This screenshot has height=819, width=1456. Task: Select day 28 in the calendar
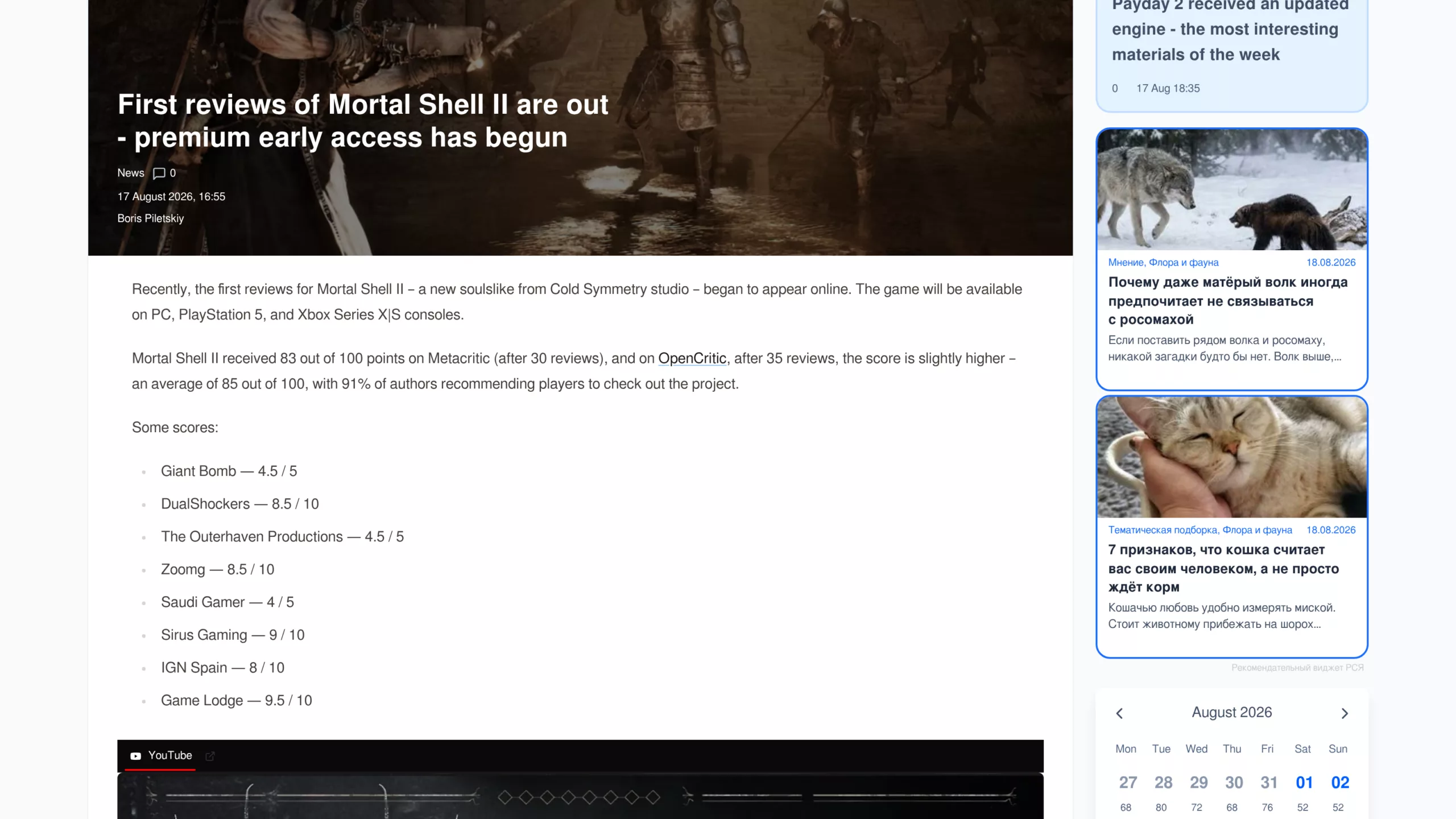pyautogui.click(x=1163, y=783)
